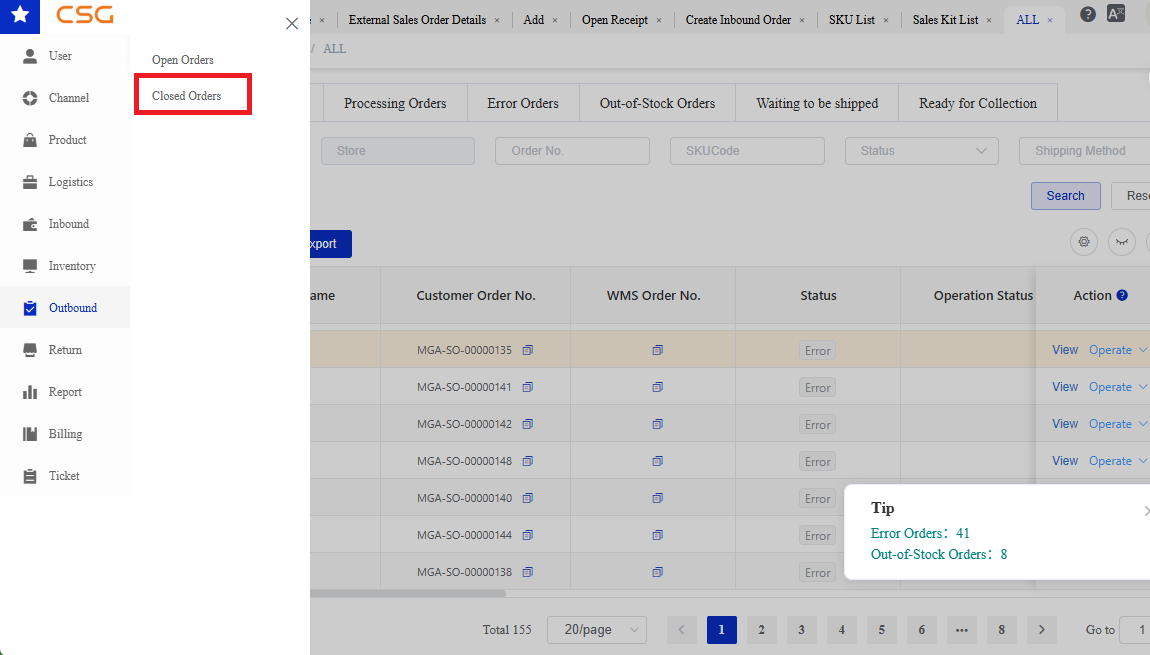
Task: Open the Shipping Method dropdown
Action: coord(1084,150)
